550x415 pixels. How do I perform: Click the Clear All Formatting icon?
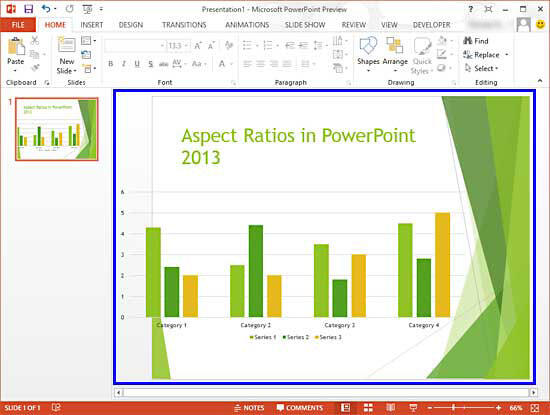[x=229, y=45]
